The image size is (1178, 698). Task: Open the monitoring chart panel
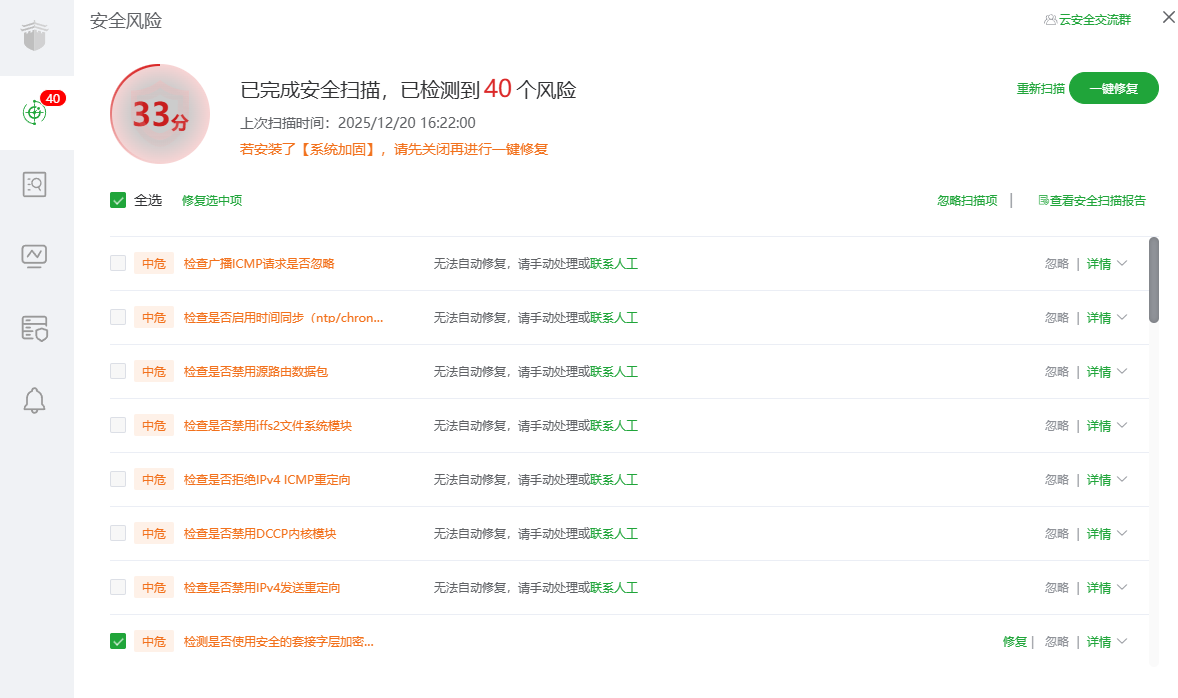(x=35, y=256)
